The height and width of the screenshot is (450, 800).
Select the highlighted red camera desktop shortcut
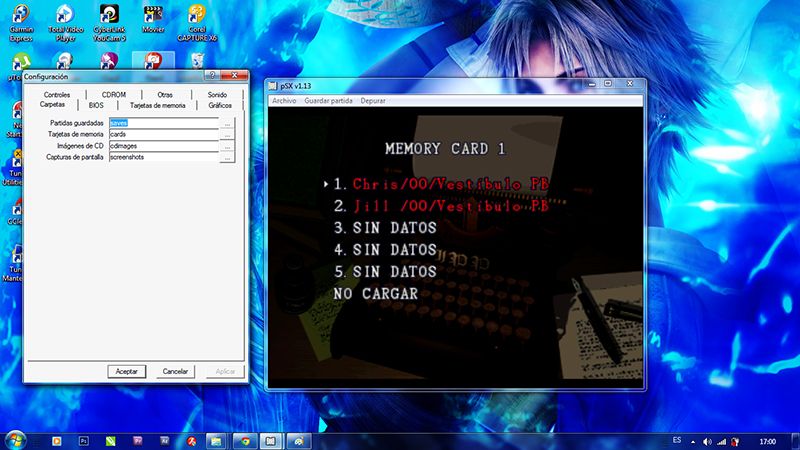click(x=153, y=61)
